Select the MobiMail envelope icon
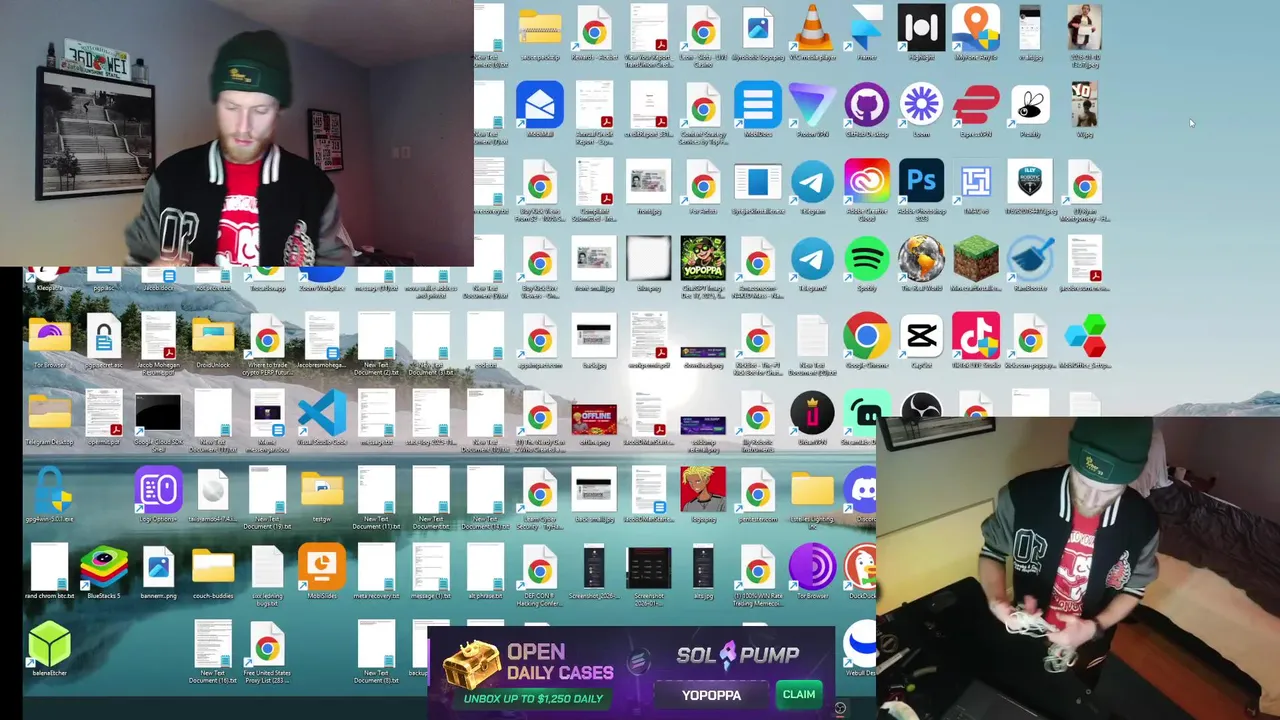Screen dimensions: 1280x720 (540, 105)
